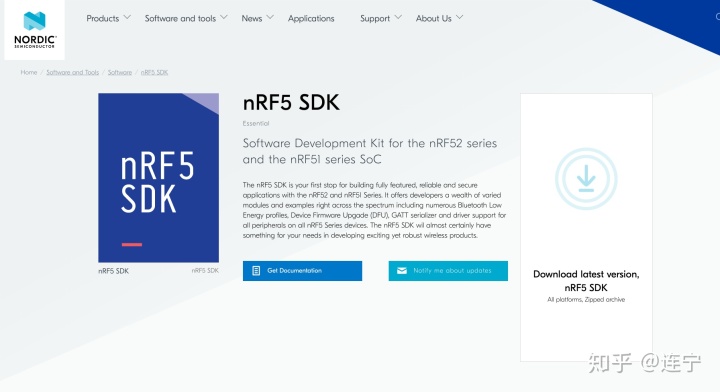Click All platforms, Zipped archive text
This screenshot has width=720, height=392.
(586, 299)
